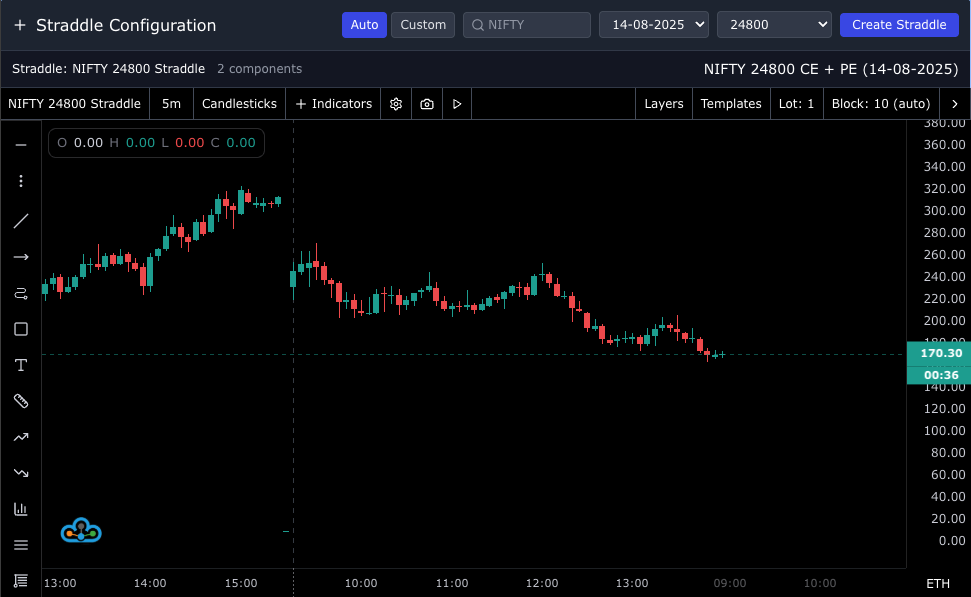
Task: Focus the NIFTY symbol search field
Action: 527,25
